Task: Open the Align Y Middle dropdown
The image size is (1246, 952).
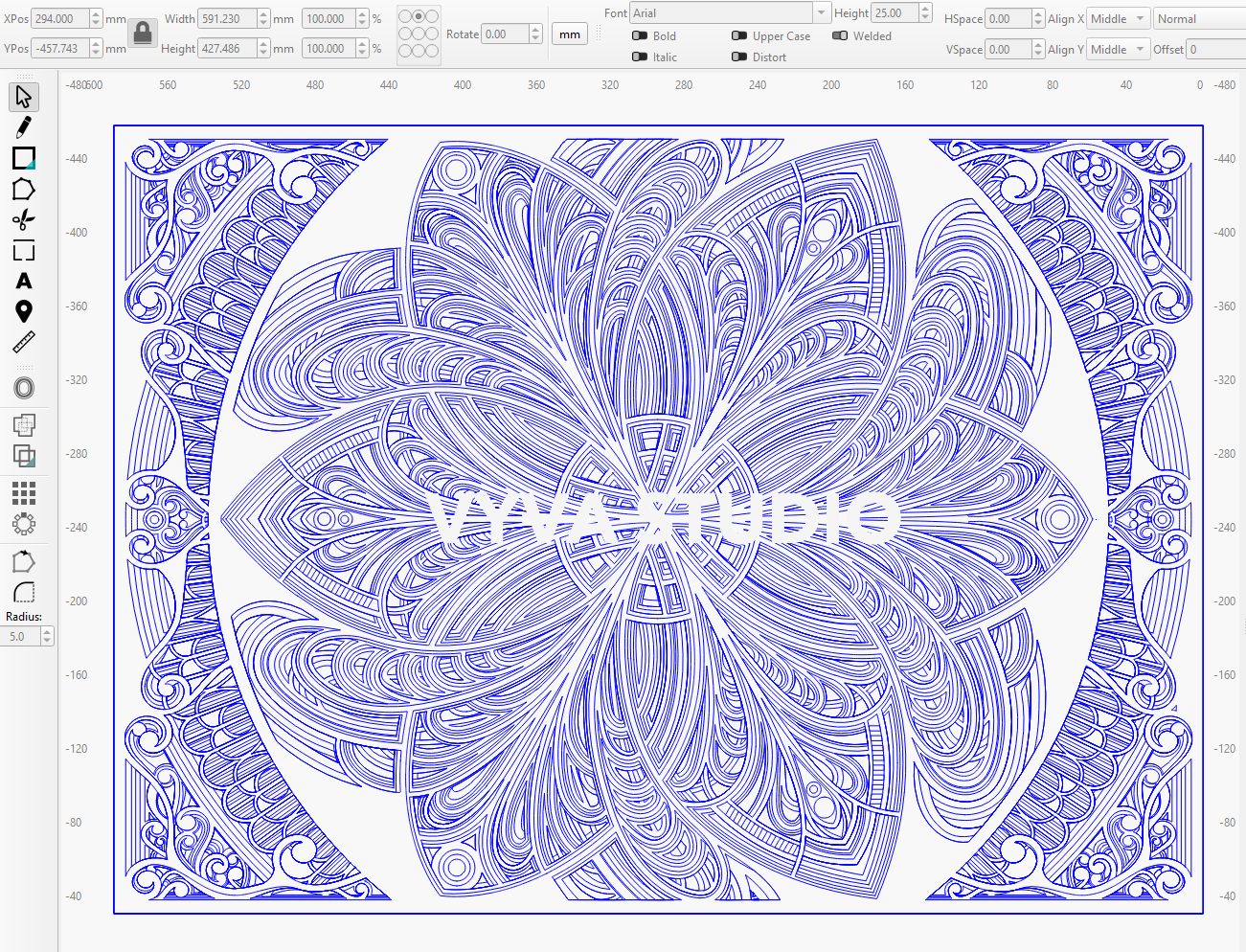Action: (x=1119, y=49)
